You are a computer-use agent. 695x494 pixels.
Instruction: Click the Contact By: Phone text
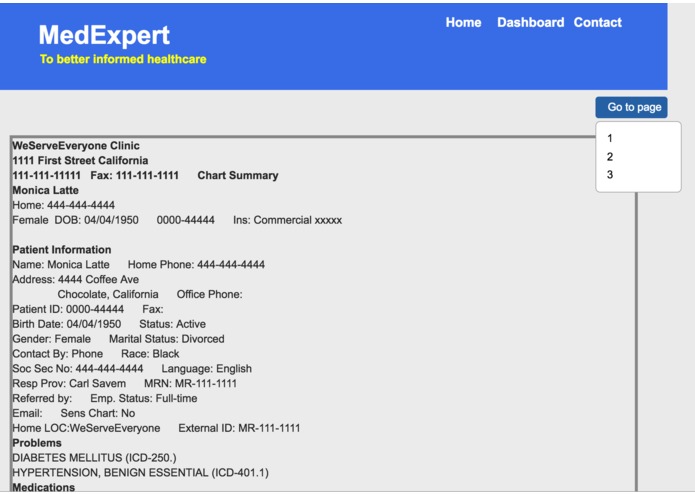point(58,354)
